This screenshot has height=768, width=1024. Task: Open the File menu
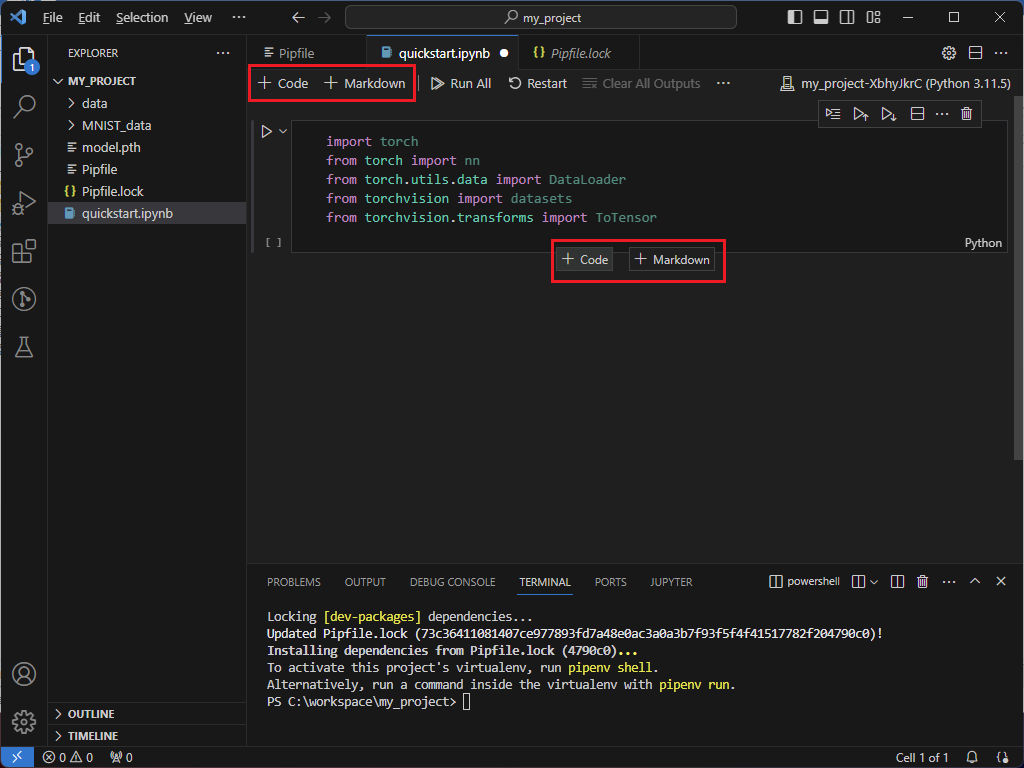tap(52, 18)
